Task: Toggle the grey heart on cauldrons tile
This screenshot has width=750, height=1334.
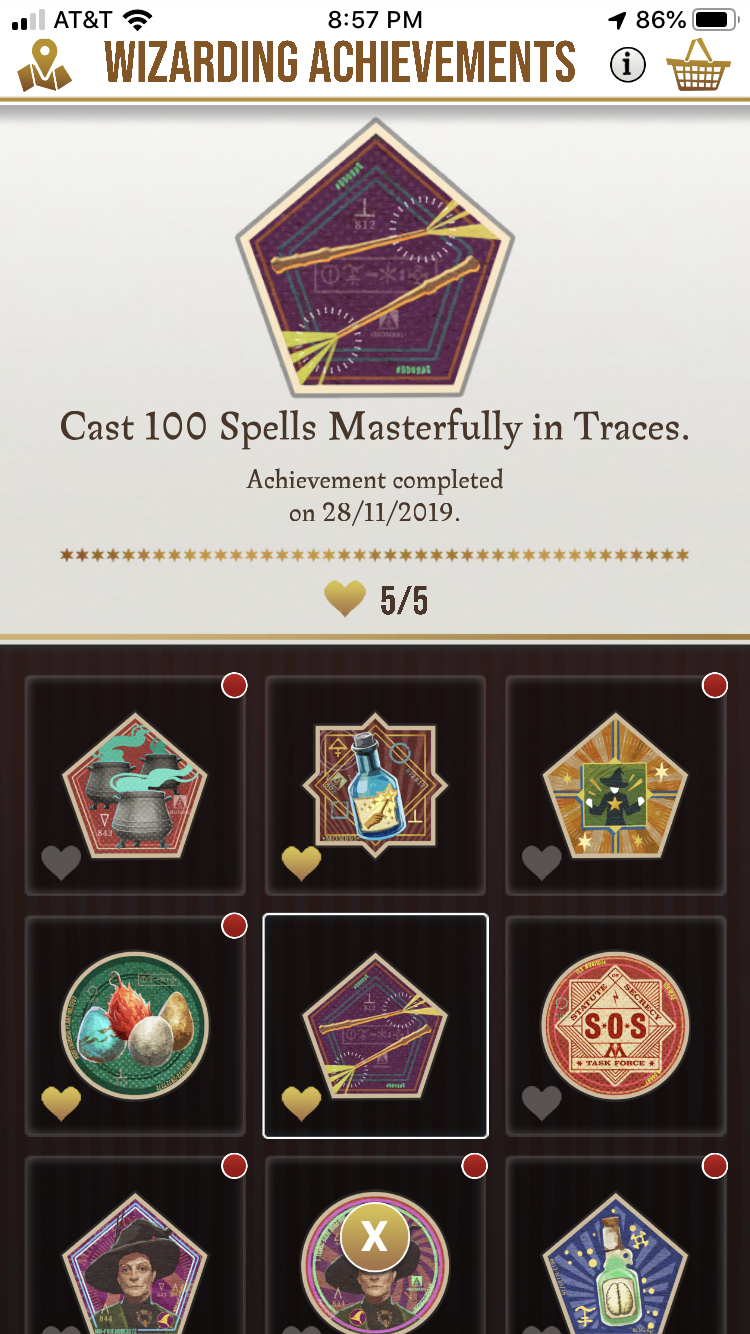Action: 61,862
